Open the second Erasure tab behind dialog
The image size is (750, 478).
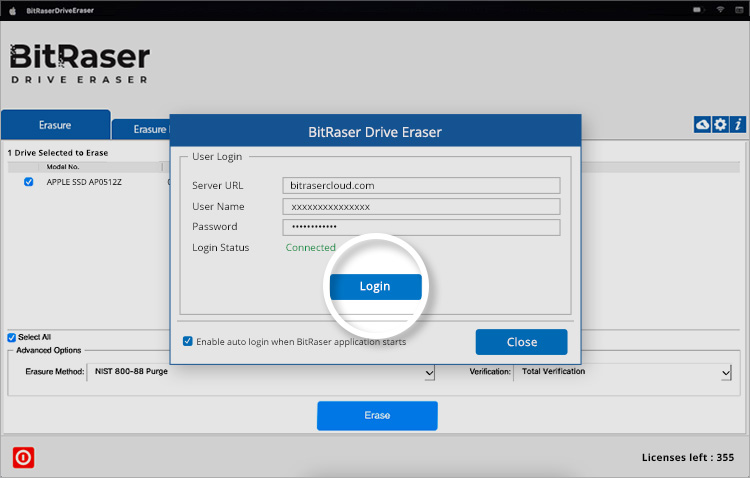pyautogui.click(x=141, y=129)
